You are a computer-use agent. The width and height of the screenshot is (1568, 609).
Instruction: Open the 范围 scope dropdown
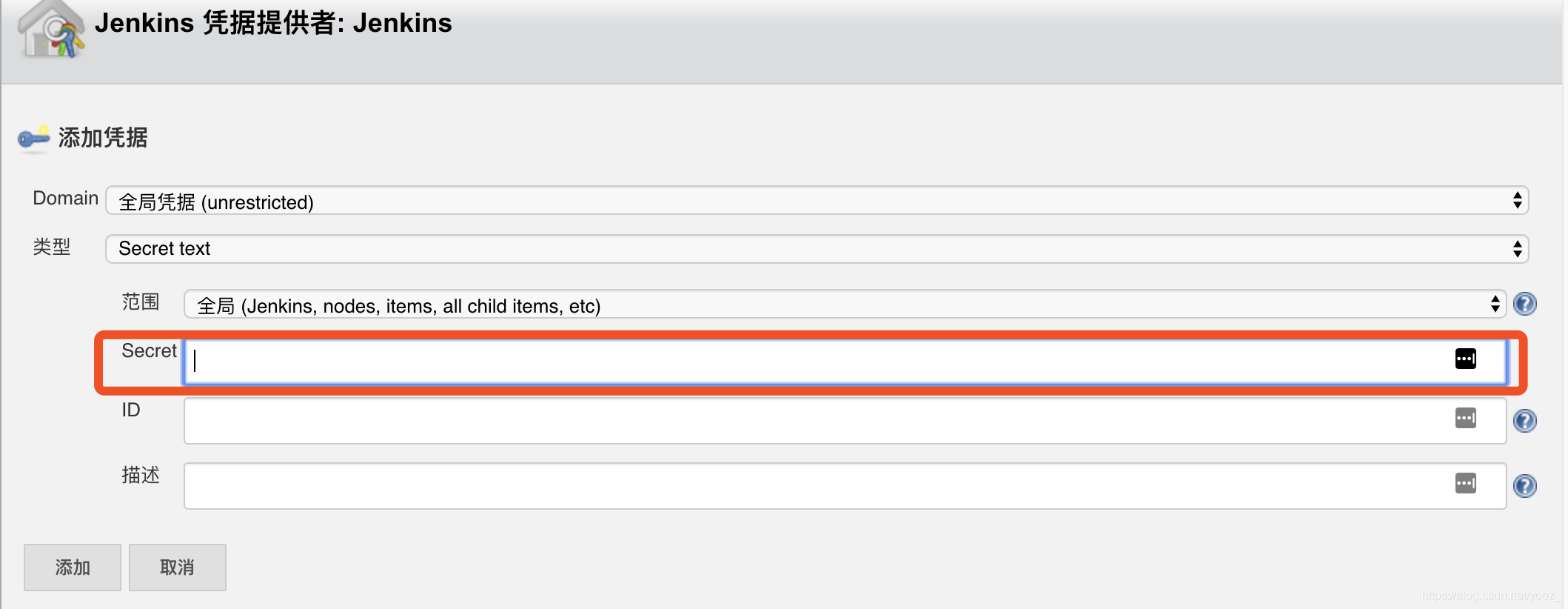(x=845, y=304)
